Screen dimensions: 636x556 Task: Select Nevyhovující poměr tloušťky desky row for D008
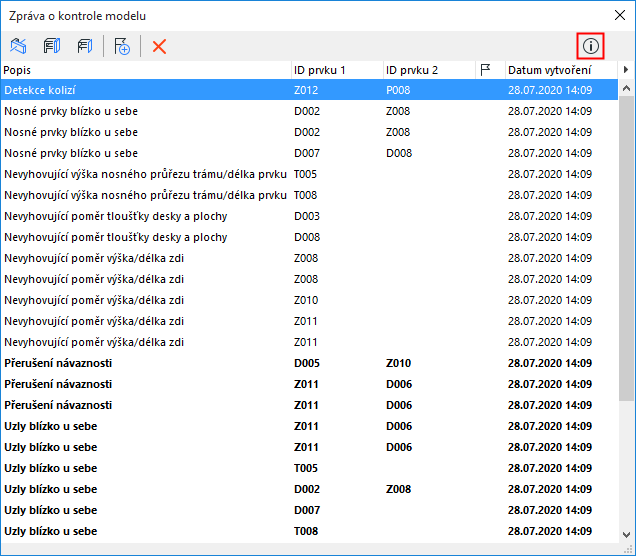point(309,237)
